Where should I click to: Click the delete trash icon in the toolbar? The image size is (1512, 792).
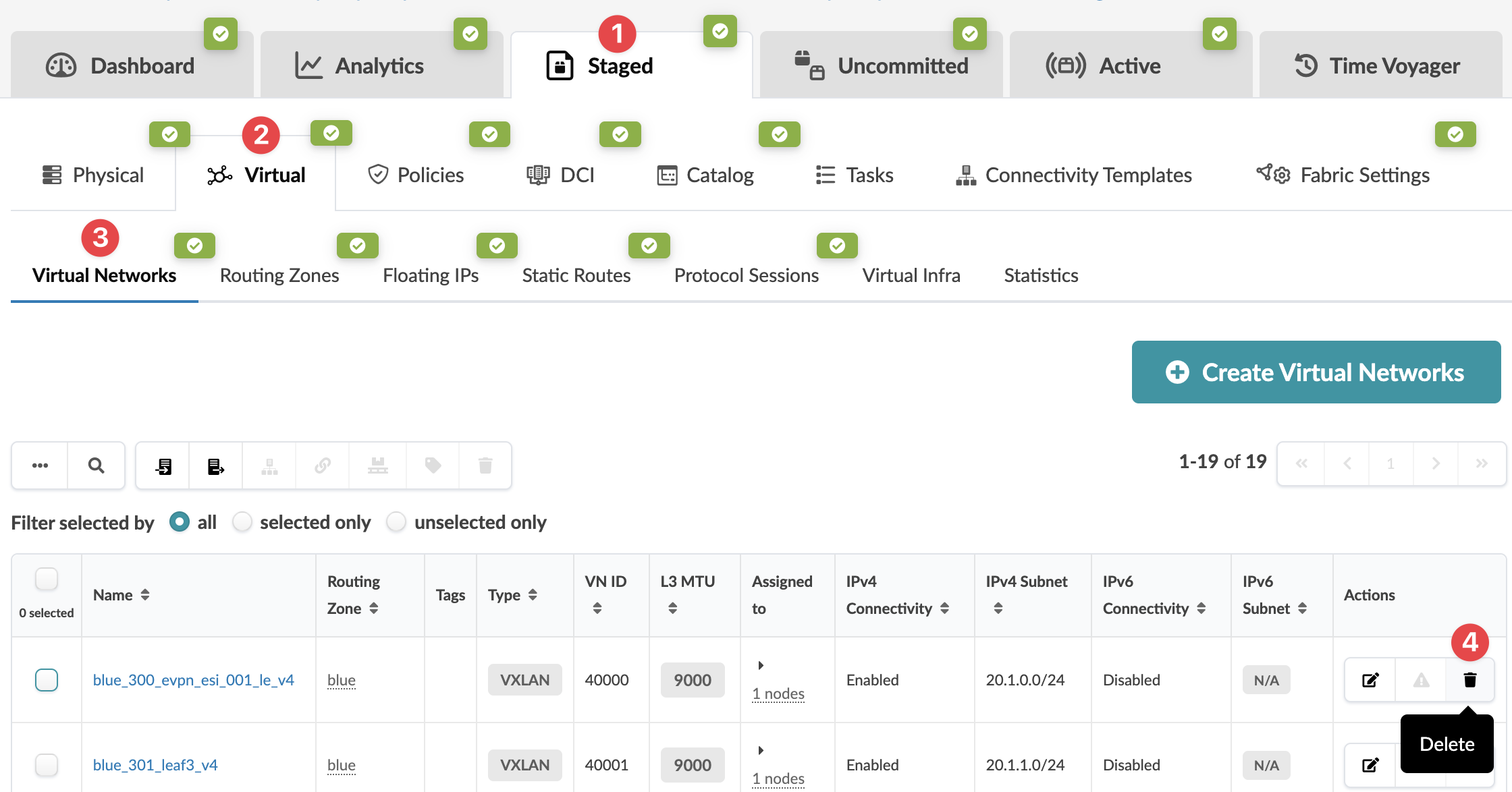pyautogui.click(x=485, y=465)
